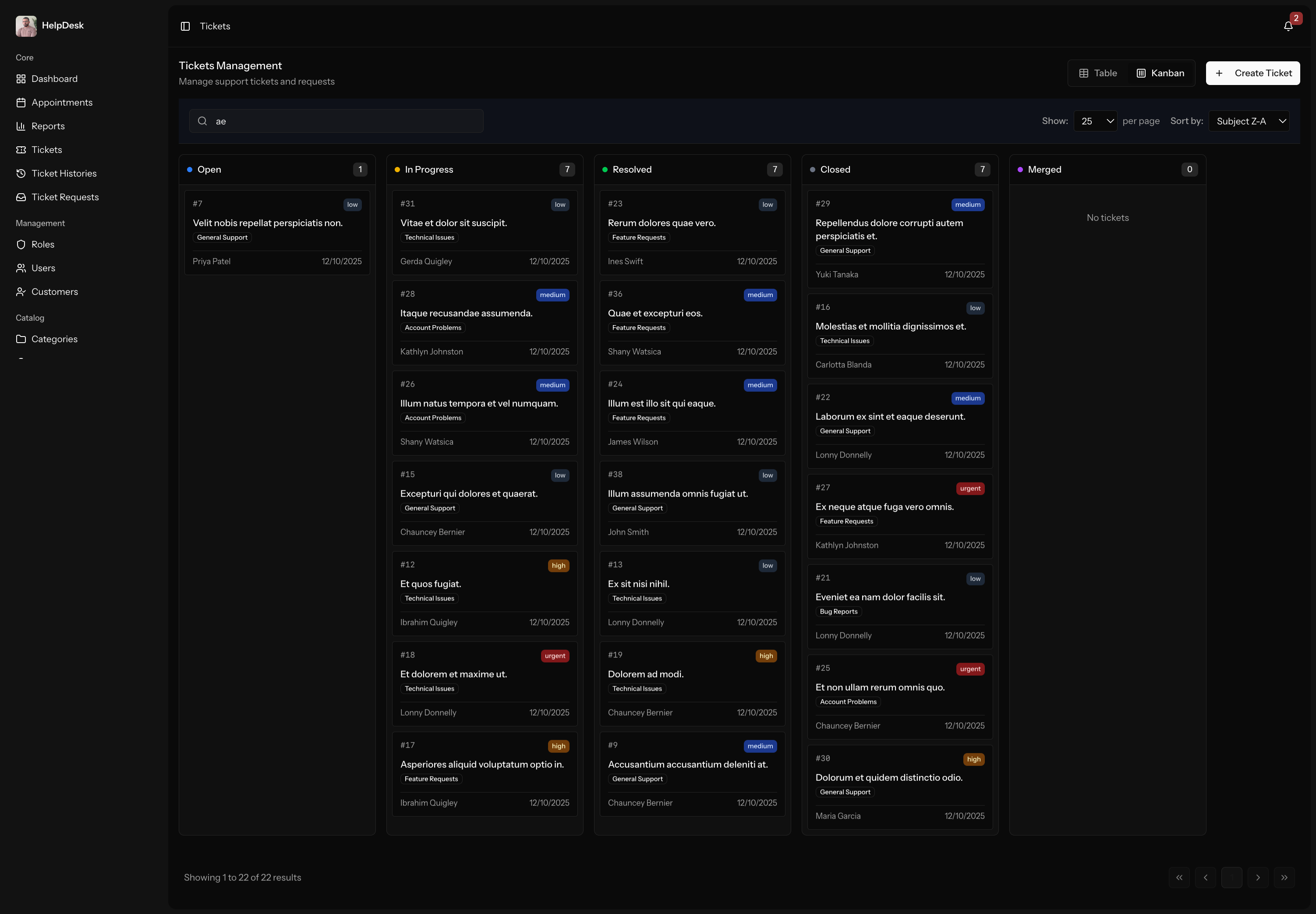Open ticket Laborum ex sint et eaque deserunt
Image resolution: width=1316 pixels, height=914 pixels.
[900, 426]
